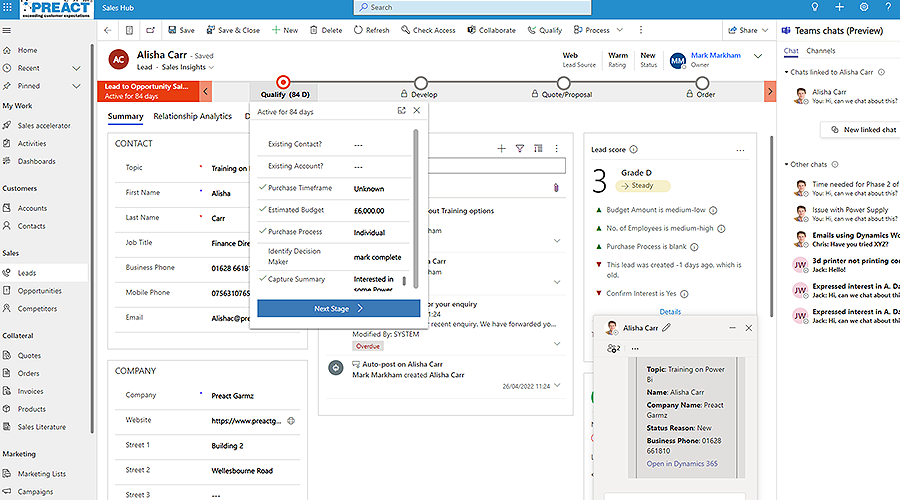Open Competitors in the sidebar

click(37, 309)
